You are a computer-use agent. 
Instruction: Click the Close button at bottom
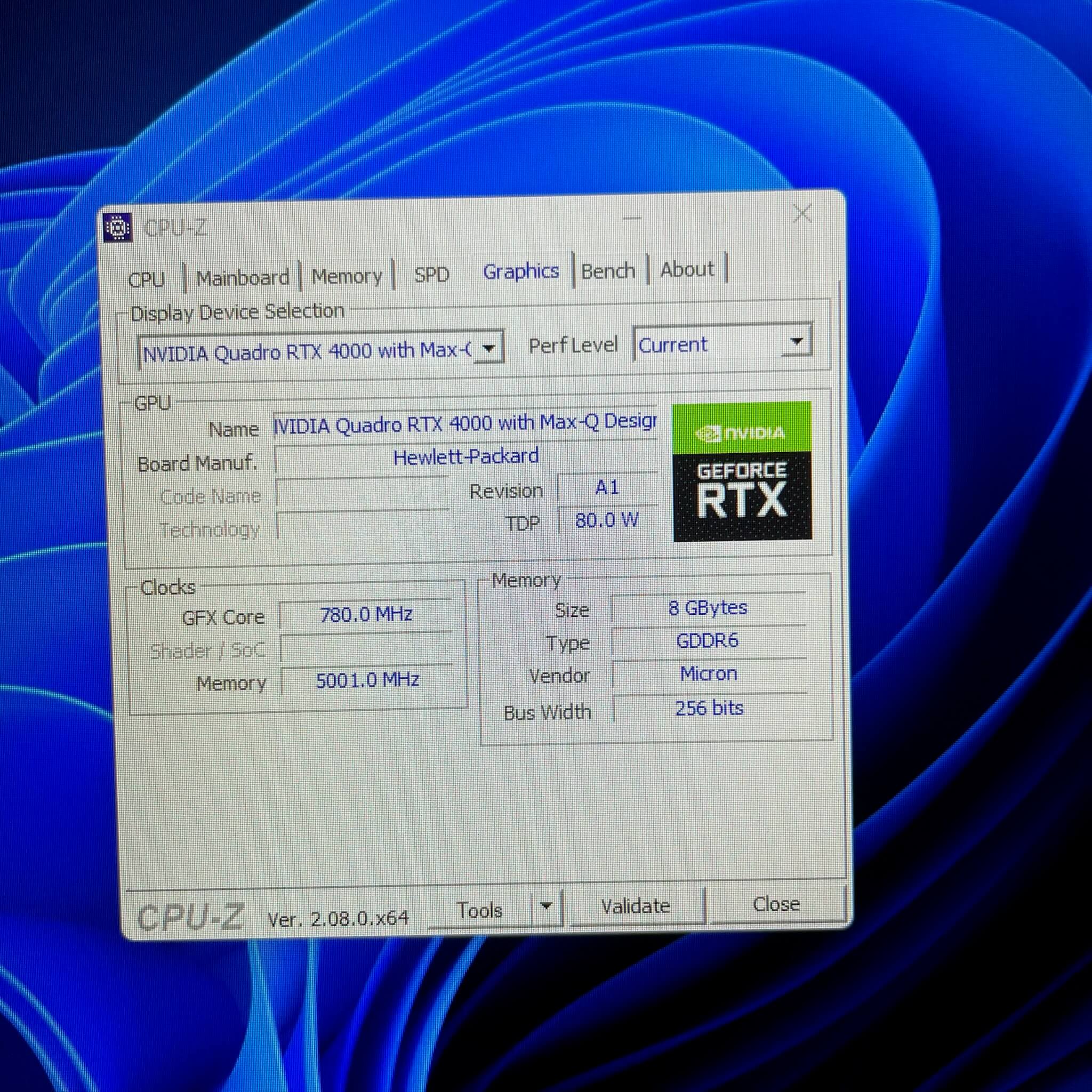coord(776,904)
